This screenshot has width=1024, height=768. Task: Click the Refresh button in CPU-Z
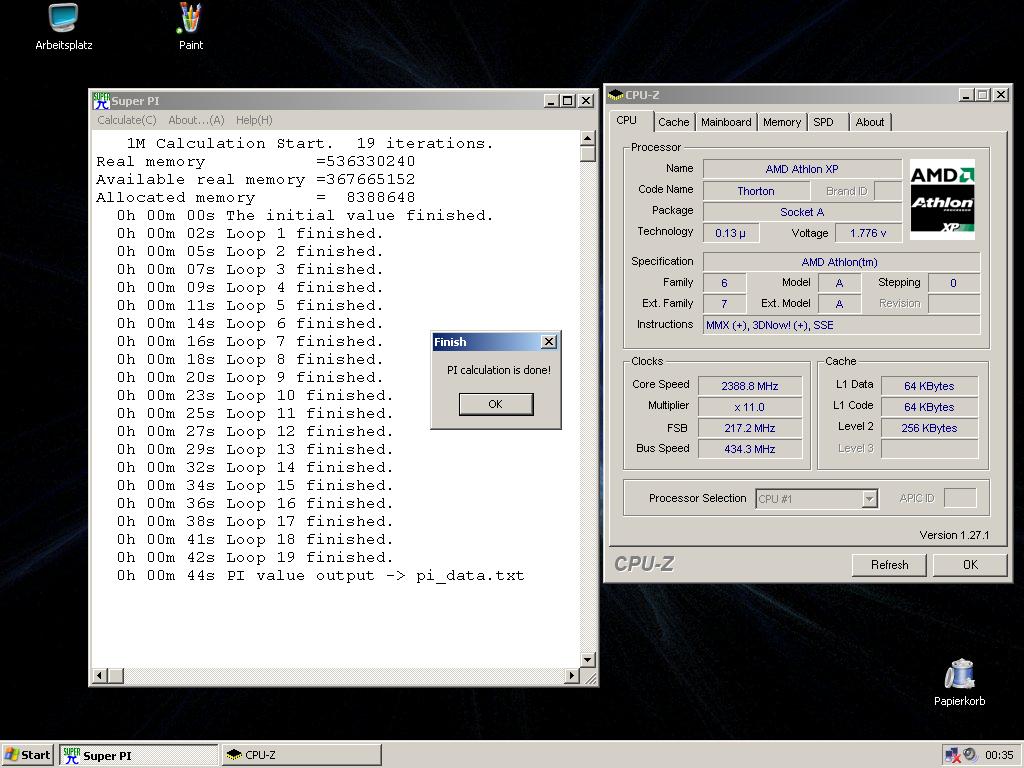(x=889, y=565)
